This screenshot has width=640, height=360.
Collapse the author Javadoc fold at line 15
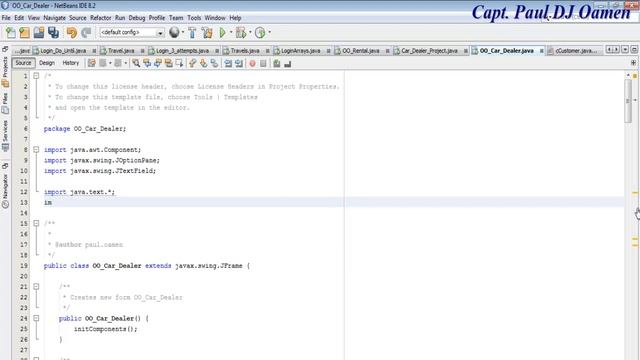[36, 223]
